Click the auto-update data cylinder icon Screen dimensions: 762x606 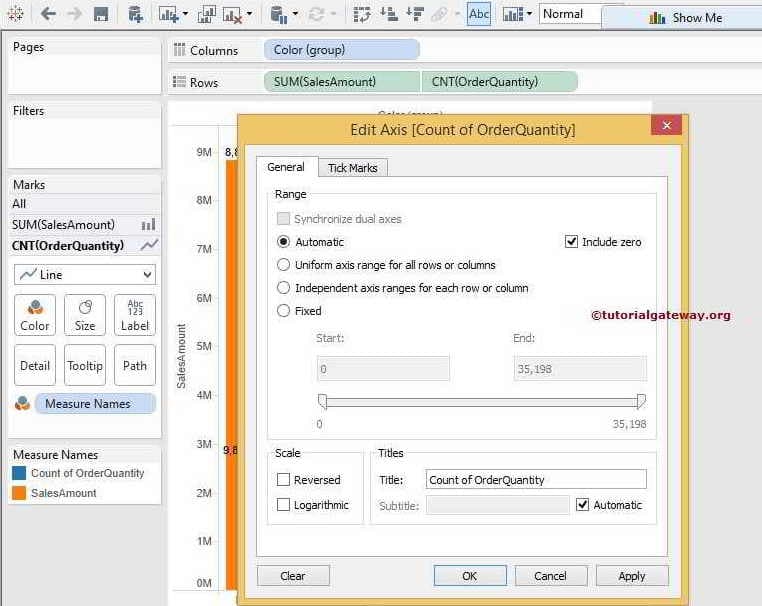pyautogui.click(x=278, y=15)
